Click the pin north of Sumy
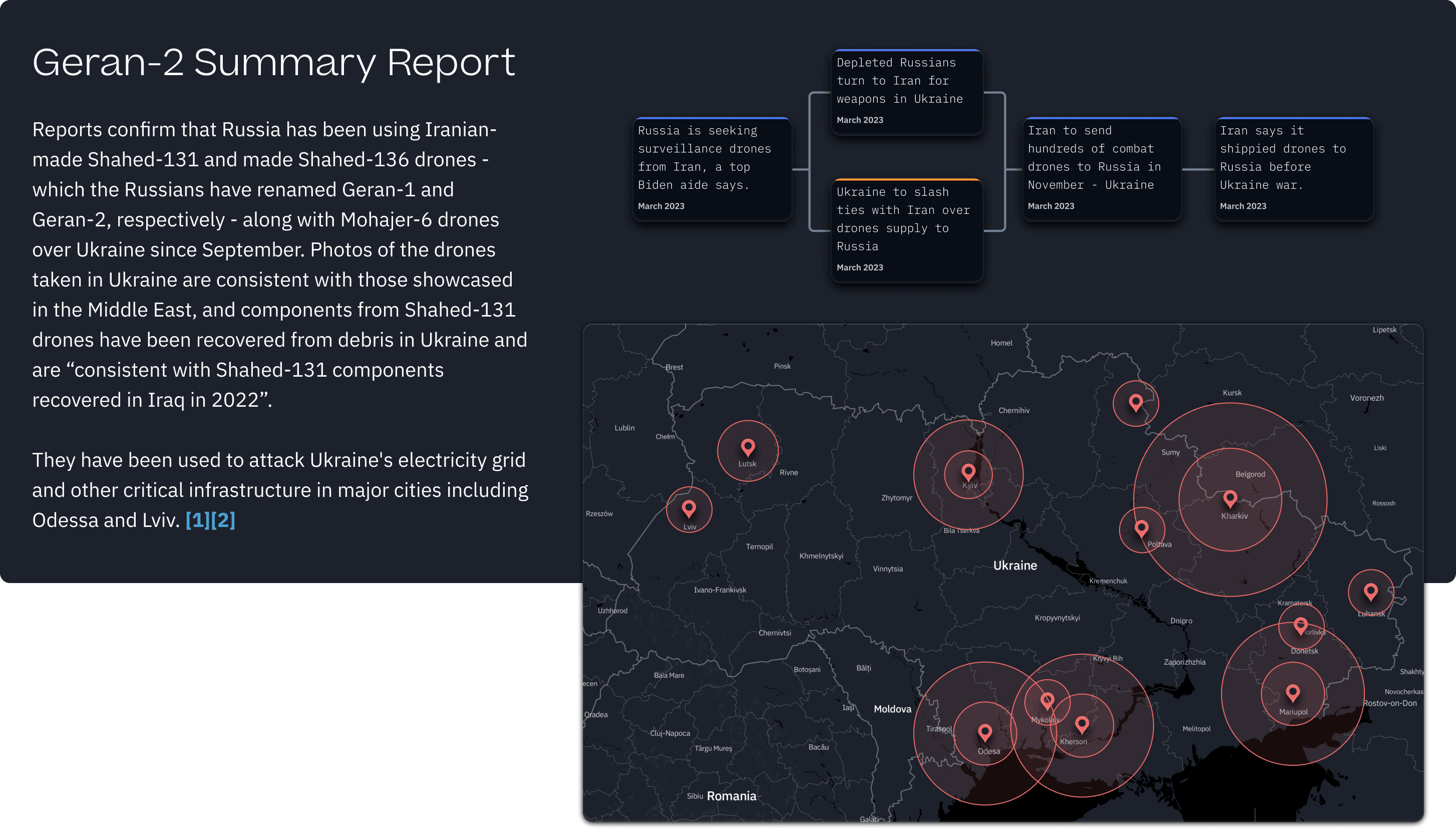The height and width of the screenshot is (829, 1456). 1136,402
